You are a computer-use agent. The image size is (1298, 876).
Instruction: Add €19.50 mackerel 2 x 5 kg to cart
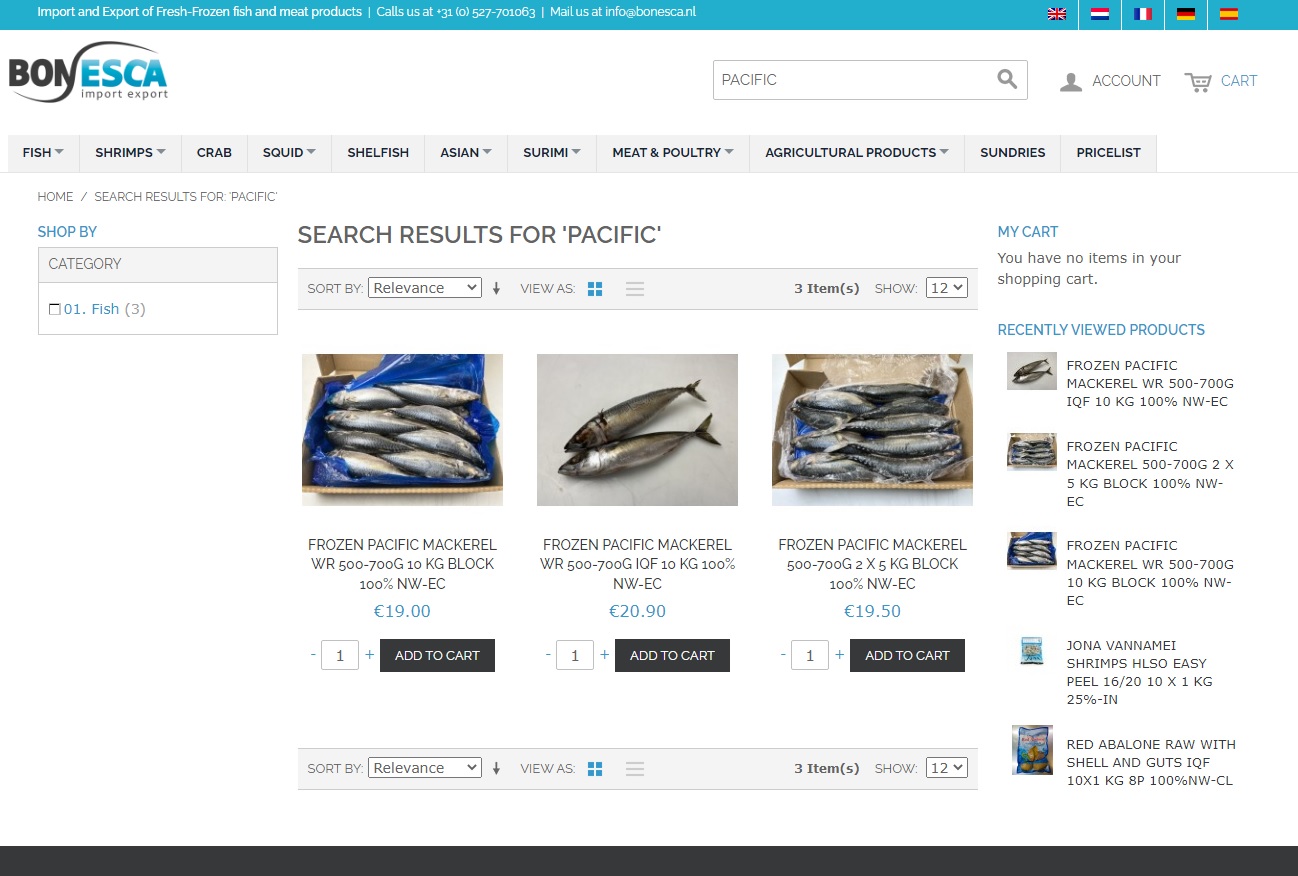coord(907,655)
